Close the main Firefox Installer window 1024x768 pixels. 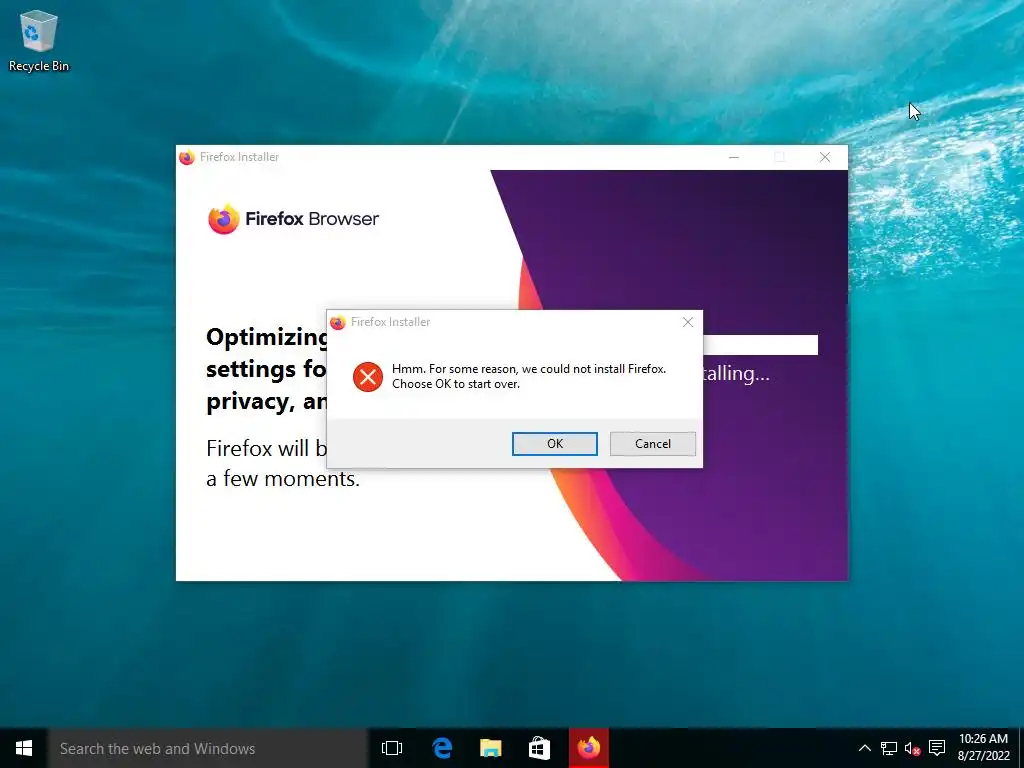tap(825, 157)
